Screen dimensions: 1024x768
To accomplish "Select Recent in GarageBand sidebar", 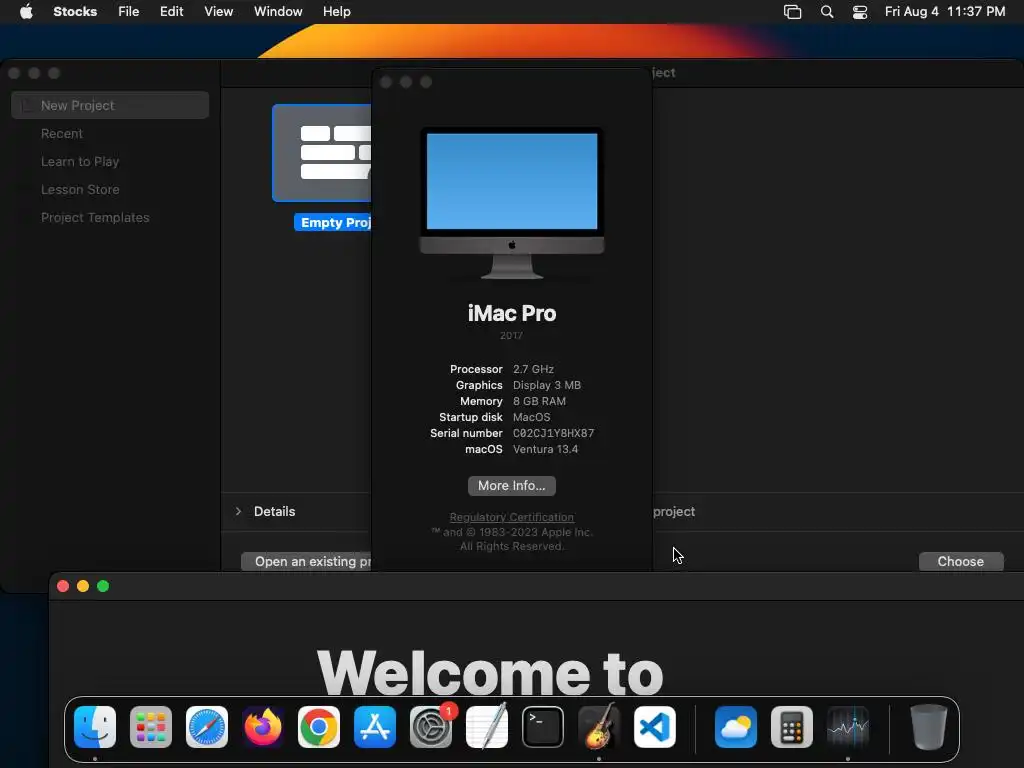I will (x=110, y=133).
